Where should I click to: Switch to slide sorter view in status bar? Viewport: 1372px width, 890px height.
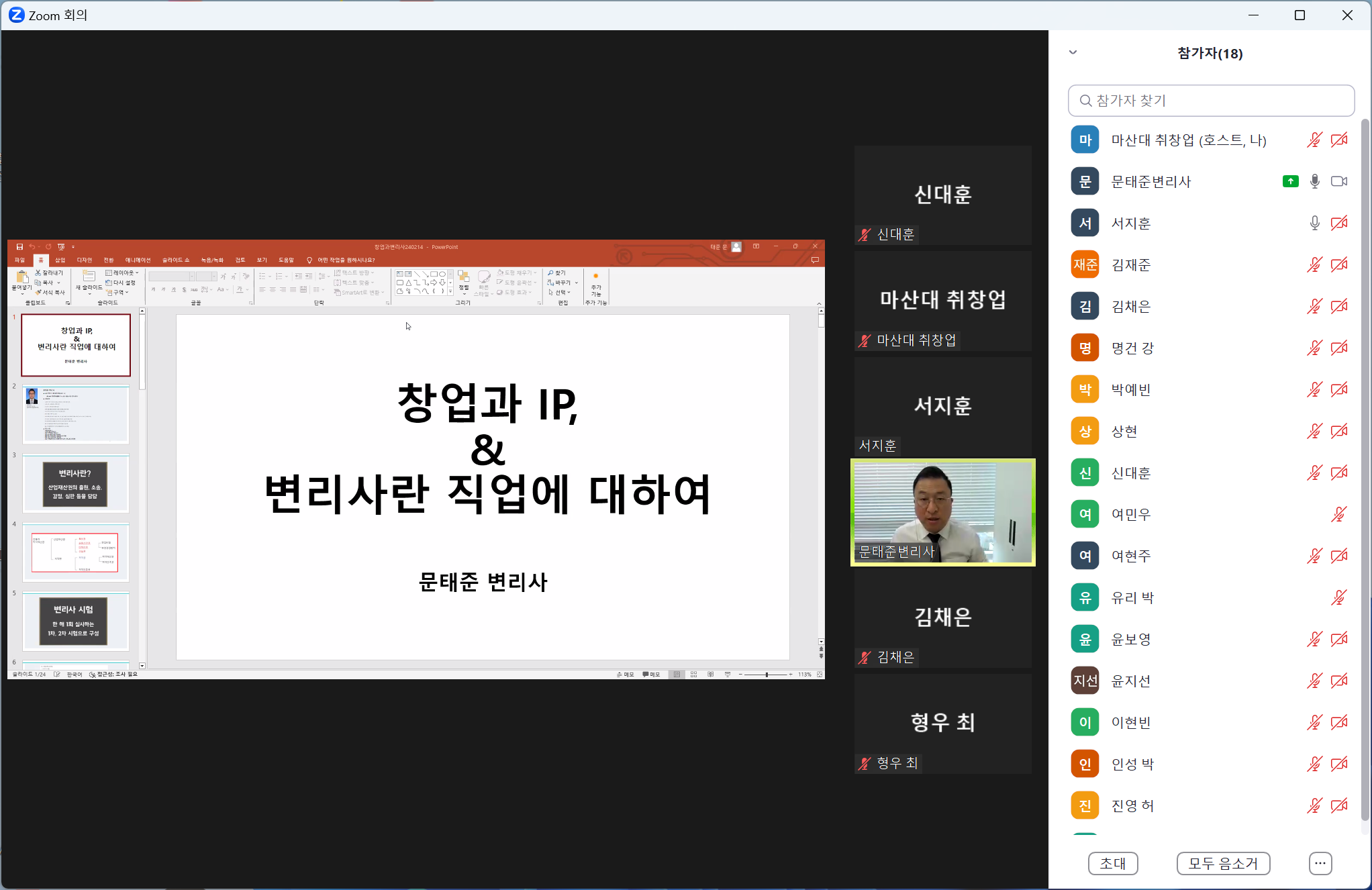click(x=693, y=674)
